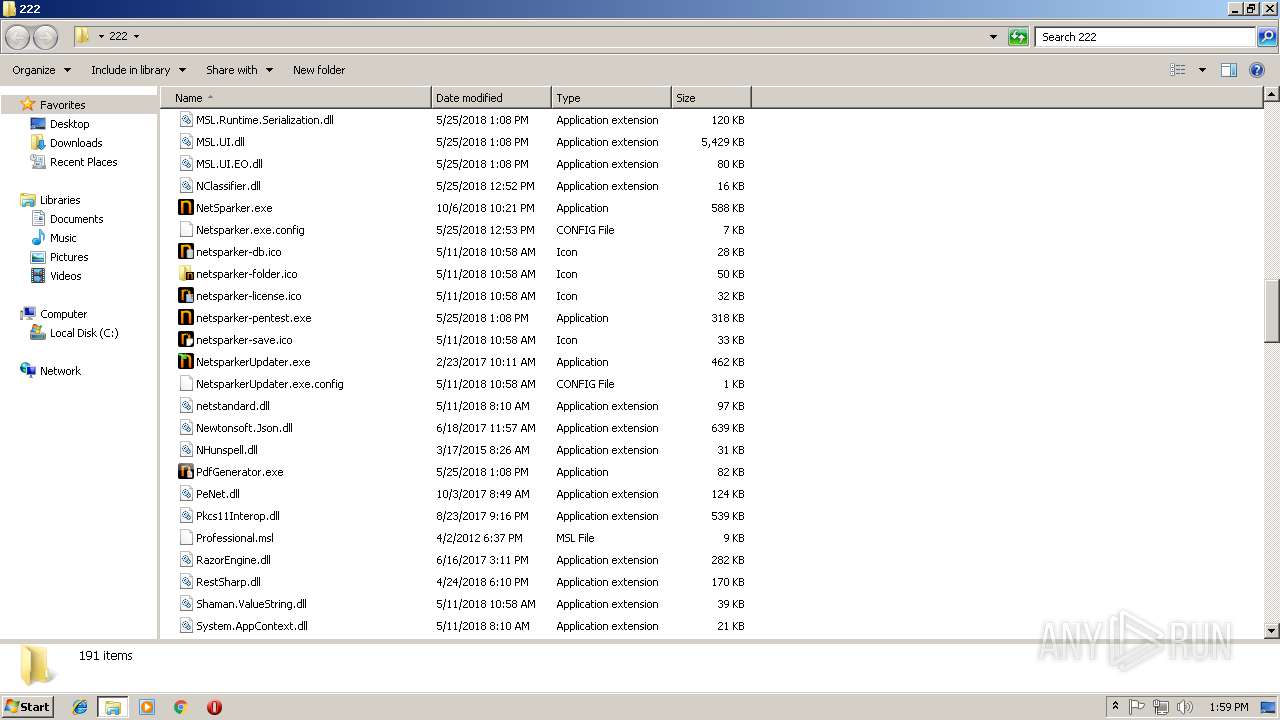
Task: Sort by the Size column header
Action: click(x=711, y=98)
